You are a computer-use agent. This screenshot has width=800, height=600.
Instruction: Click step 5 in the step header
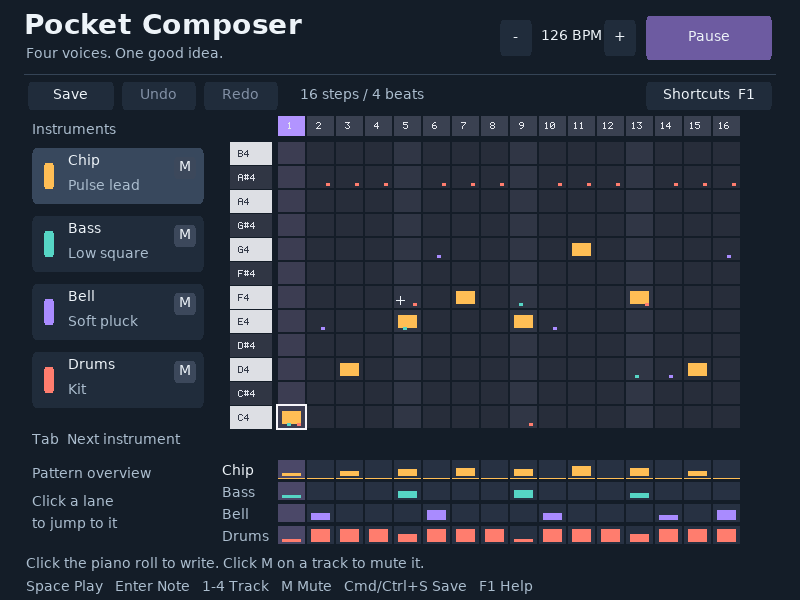(x=407, y=126)
